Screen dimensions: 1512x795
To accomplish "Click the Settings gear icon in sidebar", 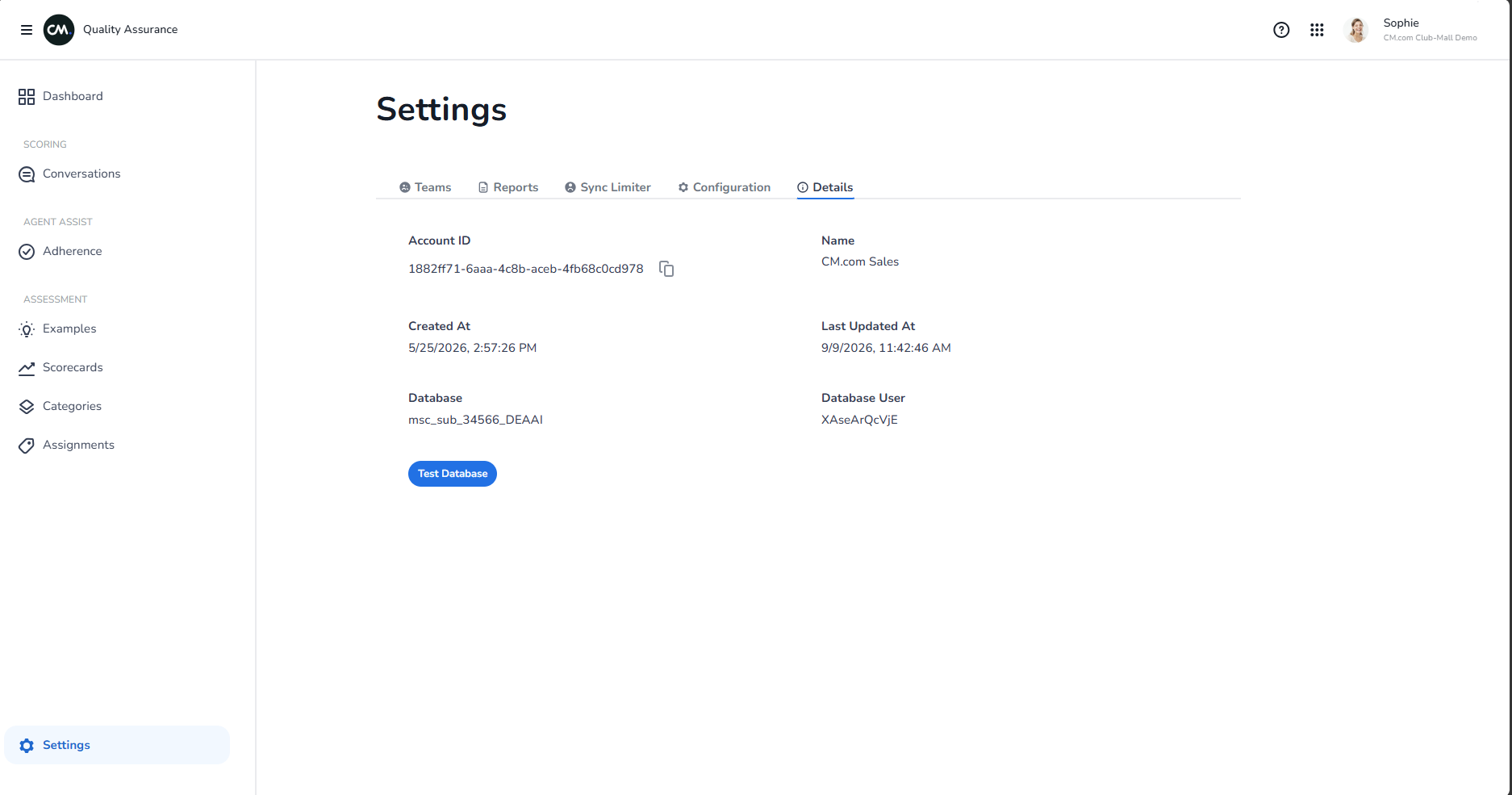I will pyautogui.click(x=27, y=746).
